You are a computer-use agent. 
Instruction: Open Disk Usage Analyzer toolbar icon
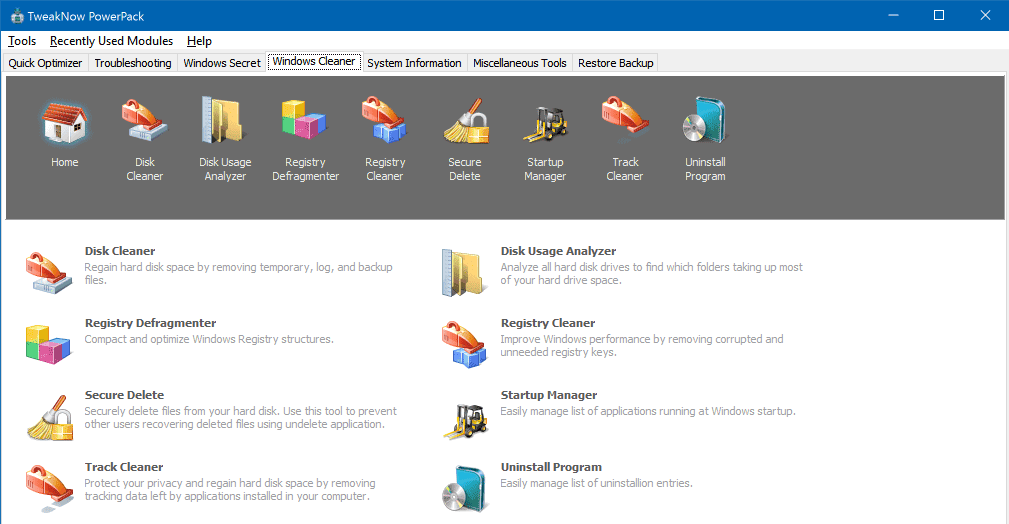225,120
